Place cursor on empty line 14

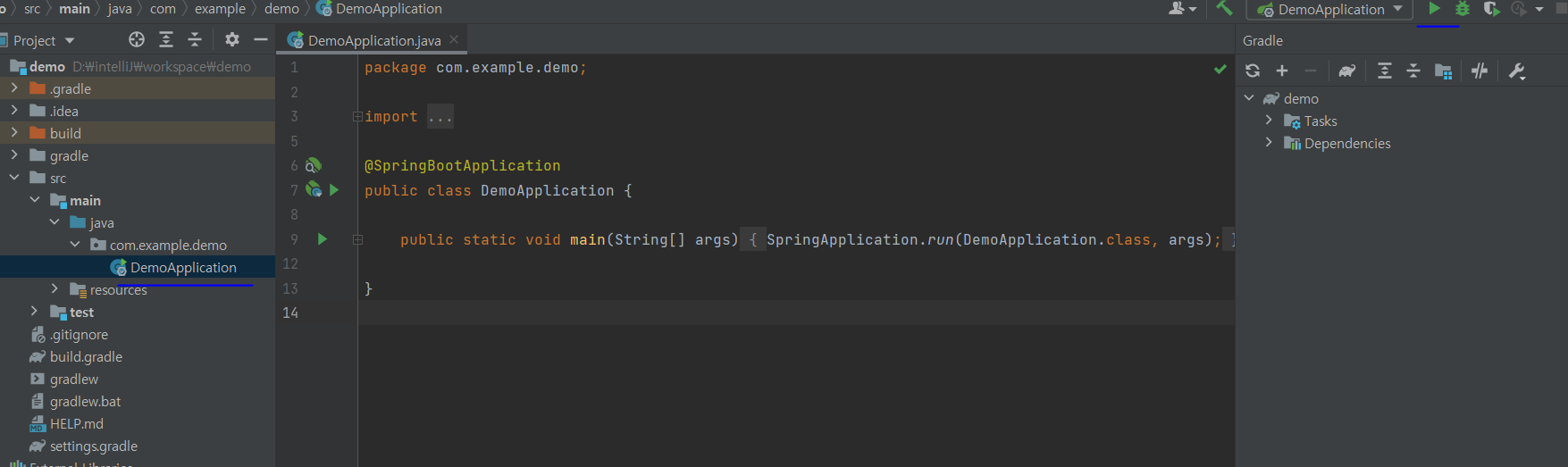(x=795, y=313)
